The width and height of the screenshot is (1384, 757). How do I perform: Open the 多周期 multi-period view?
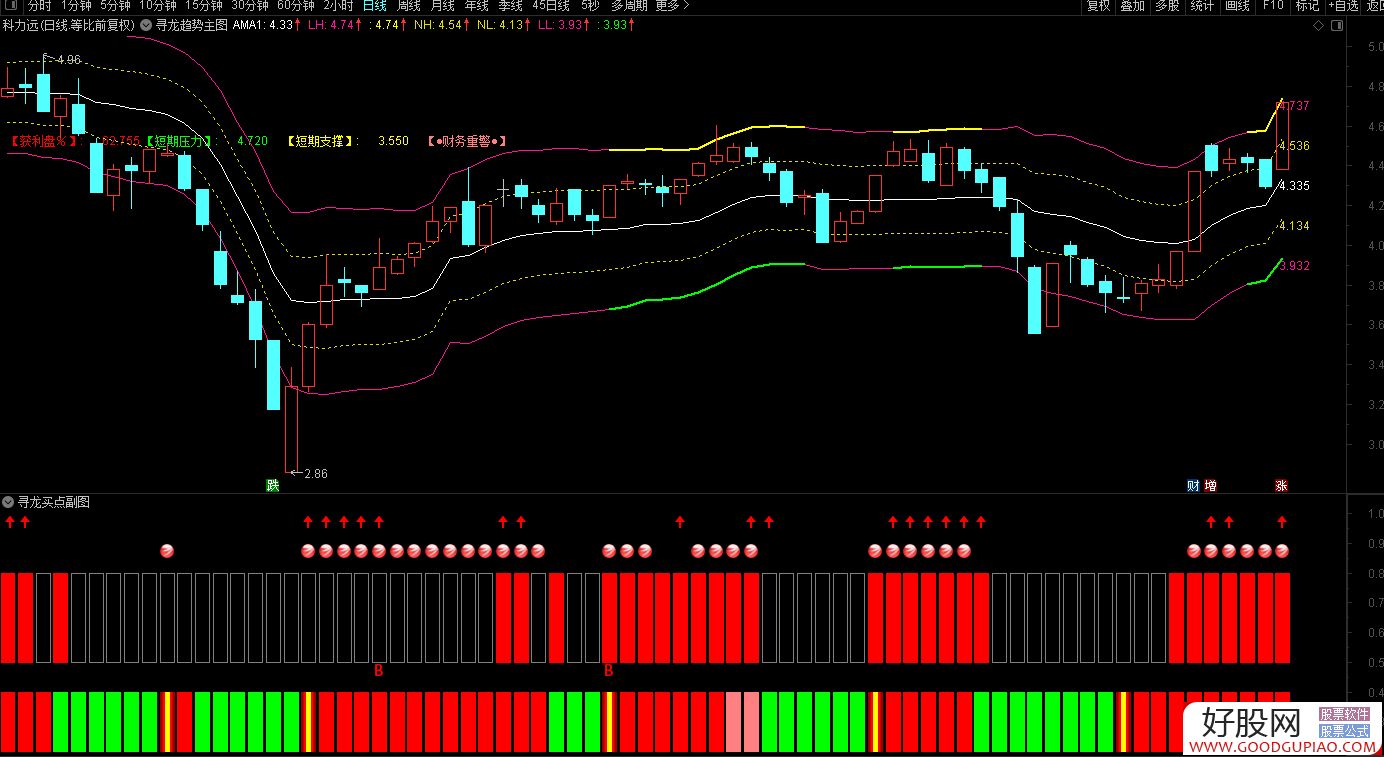coord(630,6)
